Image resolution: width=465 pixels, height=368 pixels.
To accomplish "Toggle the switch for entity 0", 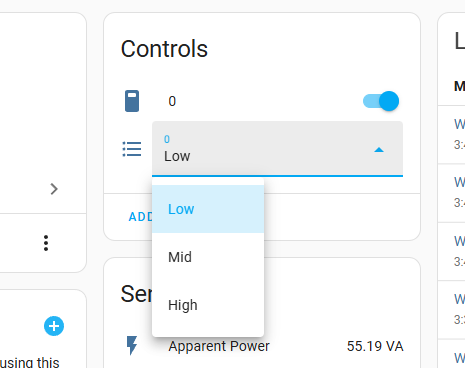I will click(x=381, y=101).
